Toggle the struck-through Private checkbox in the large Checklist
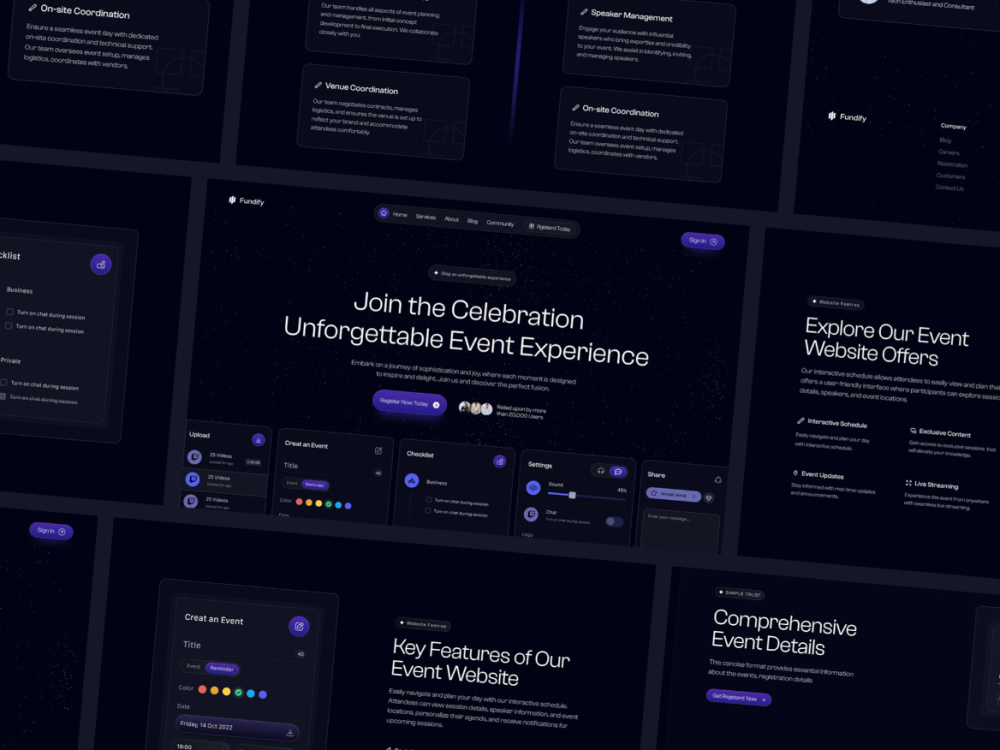 [x=3, y=396]
